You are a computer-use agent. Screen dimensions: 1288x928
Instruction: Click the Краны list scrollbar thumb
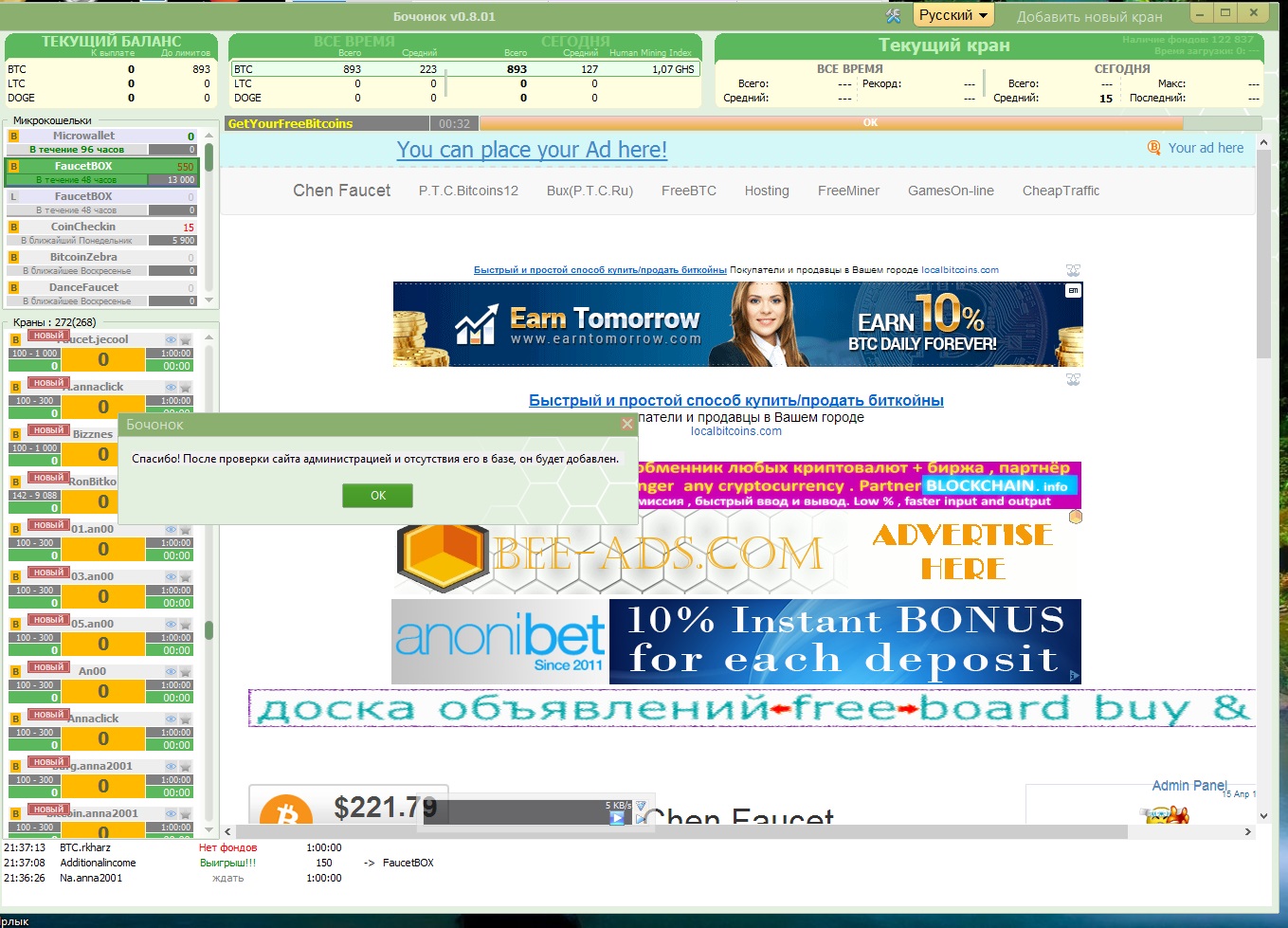[x=209, y=629]
